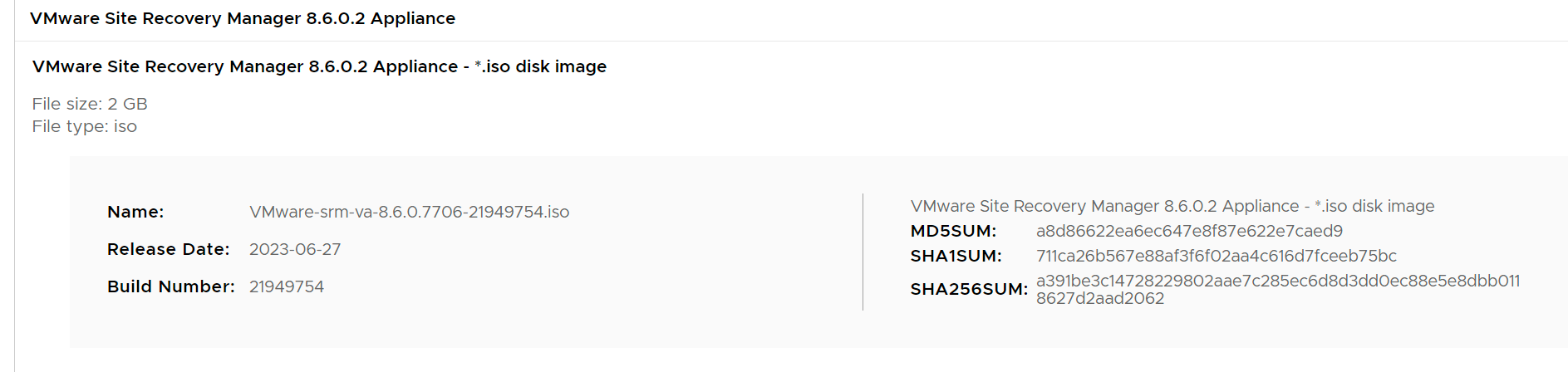
Task: Select the SHA1 checksum hash value
Action: (x=1216, y=256)
